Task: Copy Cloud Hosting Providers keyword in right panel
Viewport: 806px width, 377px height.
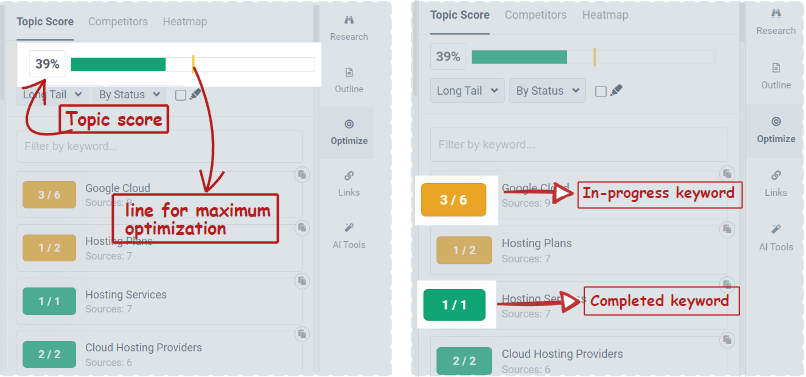Action: [x=727, y=339]
